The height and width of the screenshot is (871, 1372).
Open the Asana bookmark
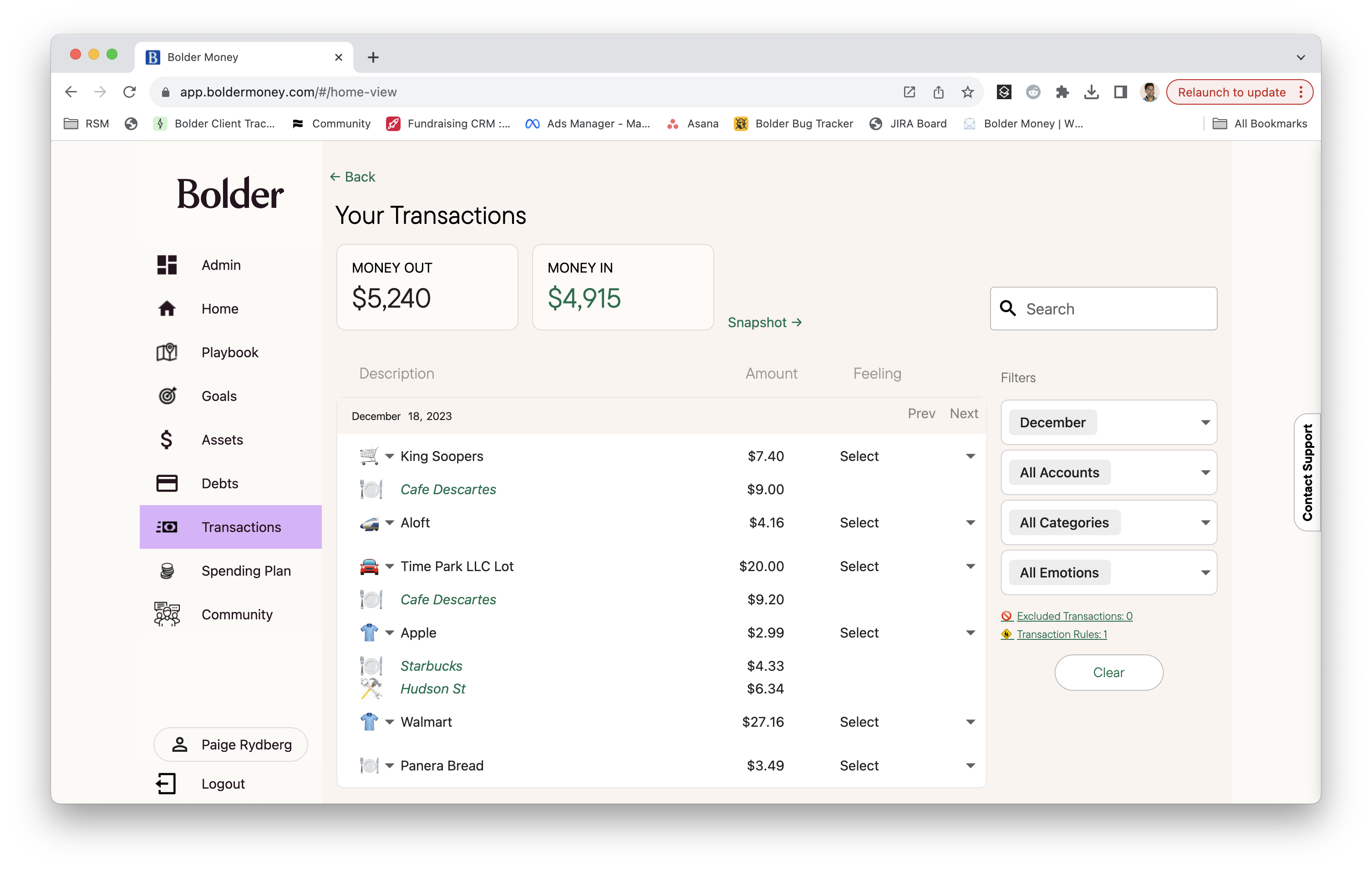(x=692, y=124)
